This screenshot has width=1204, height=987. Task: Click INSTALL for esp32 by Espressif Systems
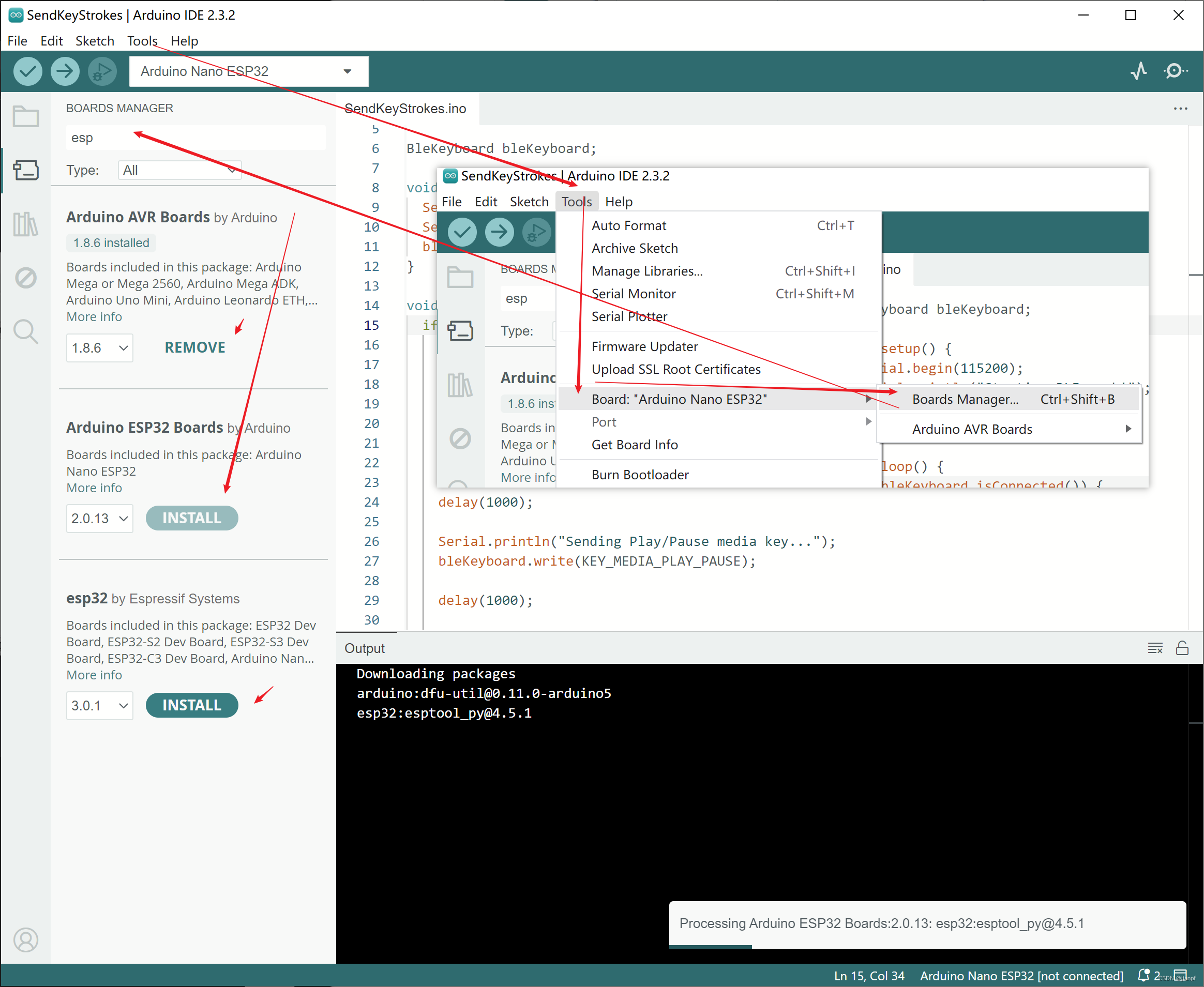[x=192, y=705]
